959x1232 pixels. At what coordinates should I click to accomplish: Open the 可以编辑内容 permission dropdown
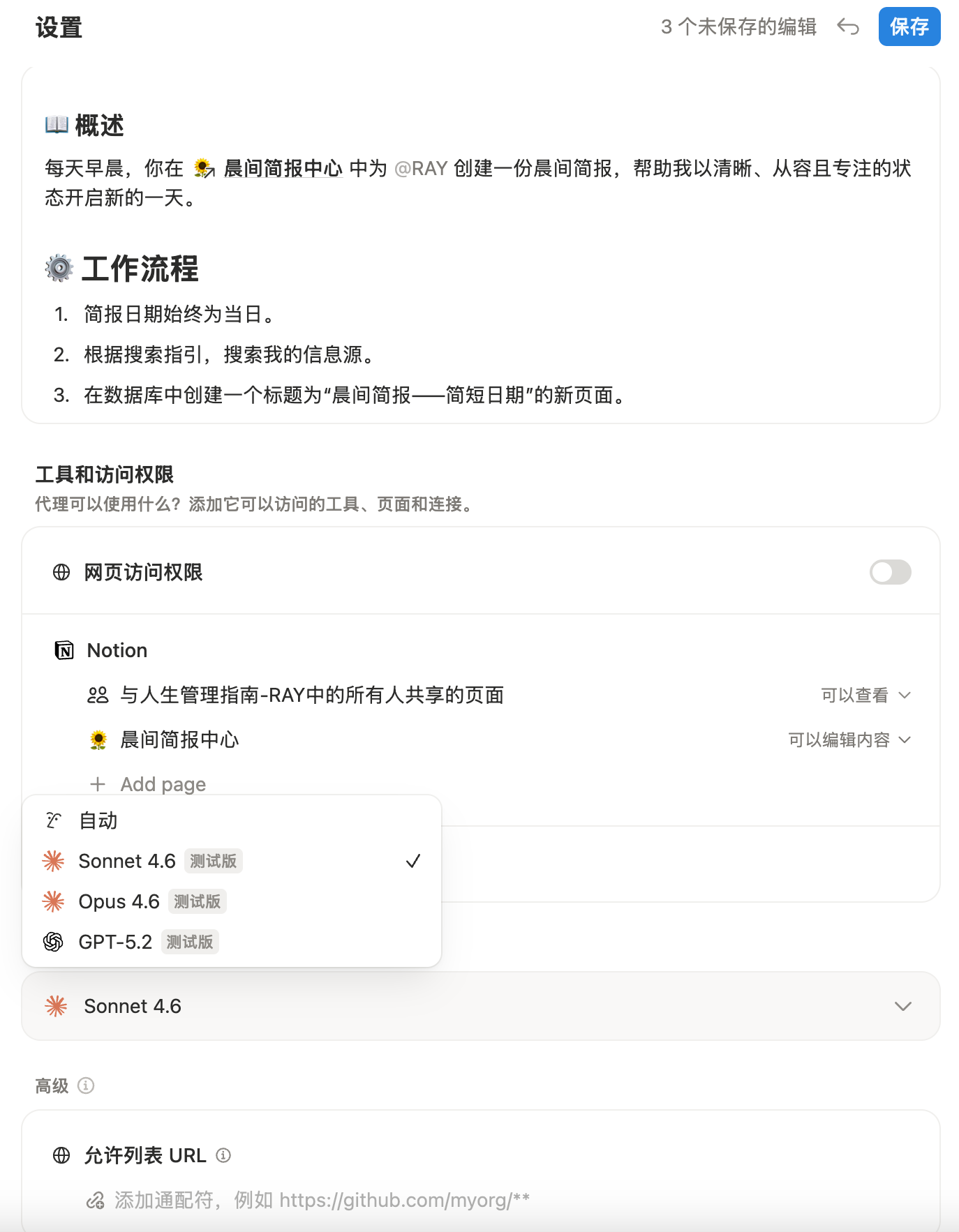(x=849, y=740)
